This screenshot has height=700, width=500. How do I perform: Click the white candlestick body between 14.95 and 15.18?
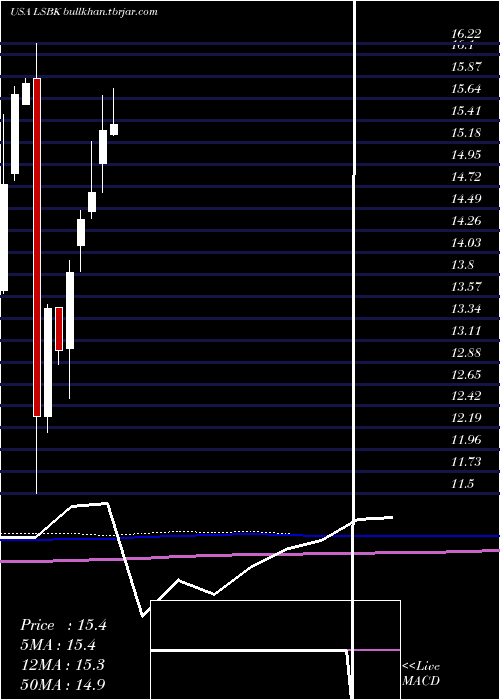pos(103,147)
